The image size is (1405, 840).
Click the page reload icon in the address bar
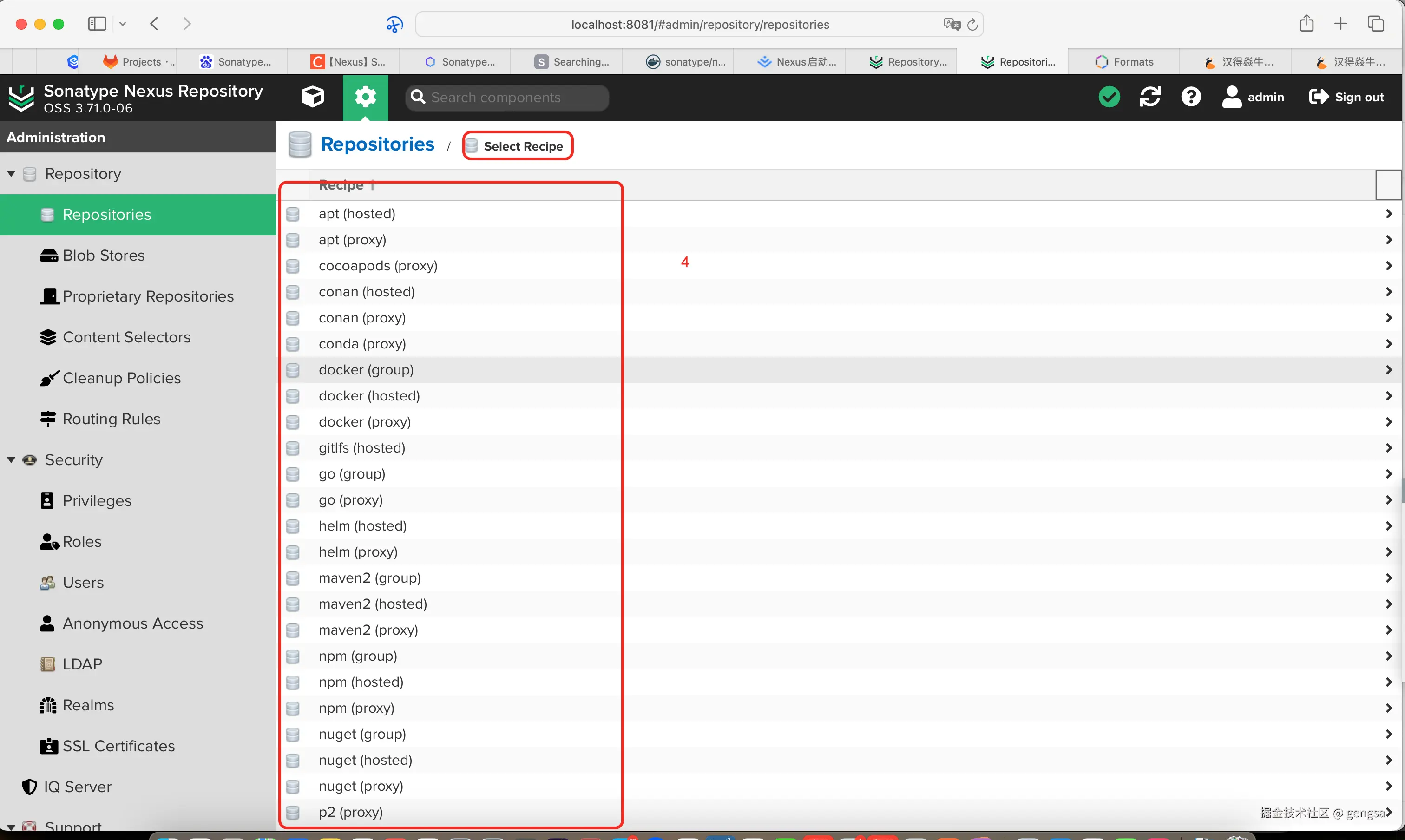pos(972,24)
